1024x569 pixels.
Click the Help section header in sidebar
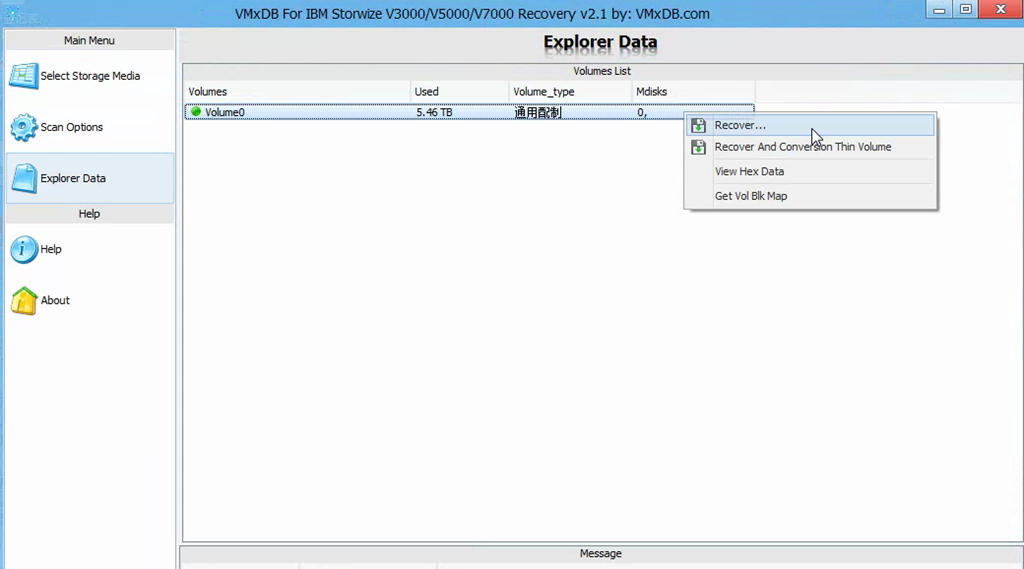coord(89,214)
